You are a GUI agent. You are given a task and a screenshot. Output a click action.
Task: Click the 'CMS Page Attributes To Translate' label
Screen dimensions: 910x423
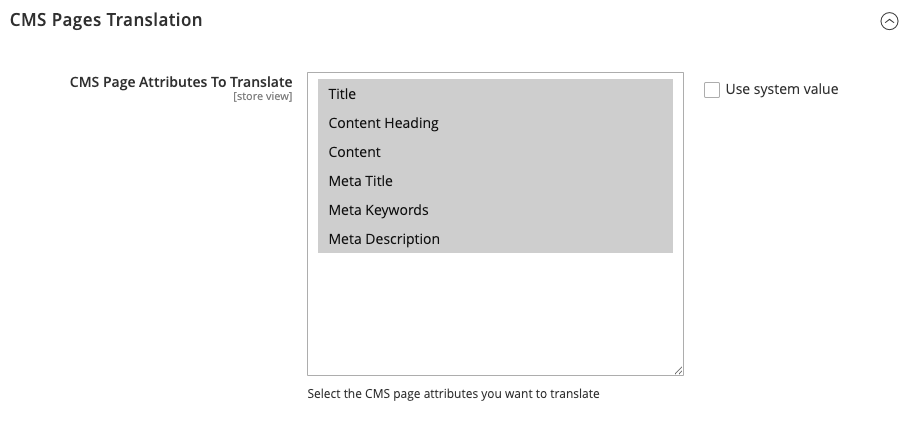point(181,82)
